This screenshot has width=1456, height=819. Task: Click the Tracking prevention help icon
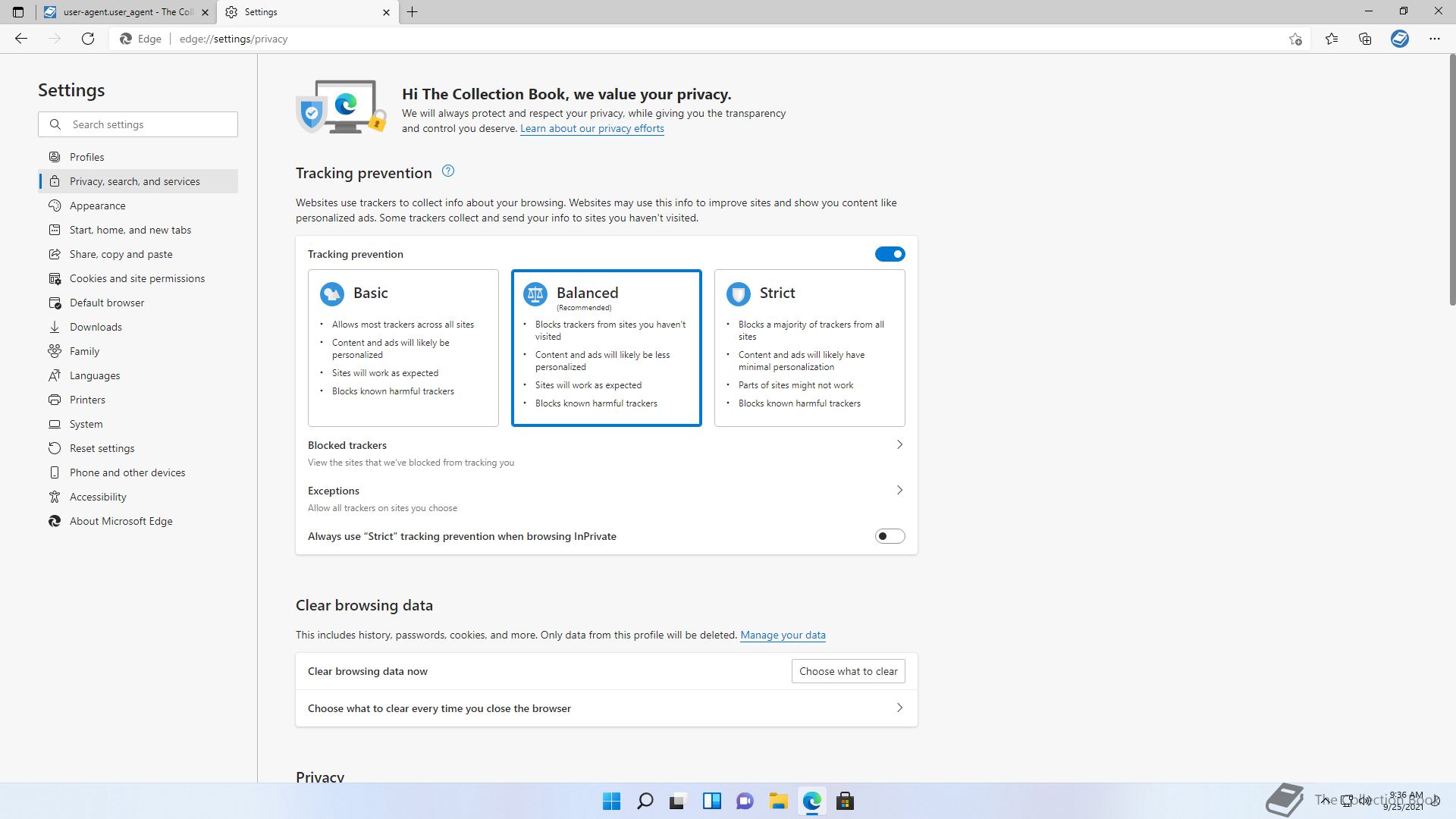pyautogui.click(x=448, y=171)
